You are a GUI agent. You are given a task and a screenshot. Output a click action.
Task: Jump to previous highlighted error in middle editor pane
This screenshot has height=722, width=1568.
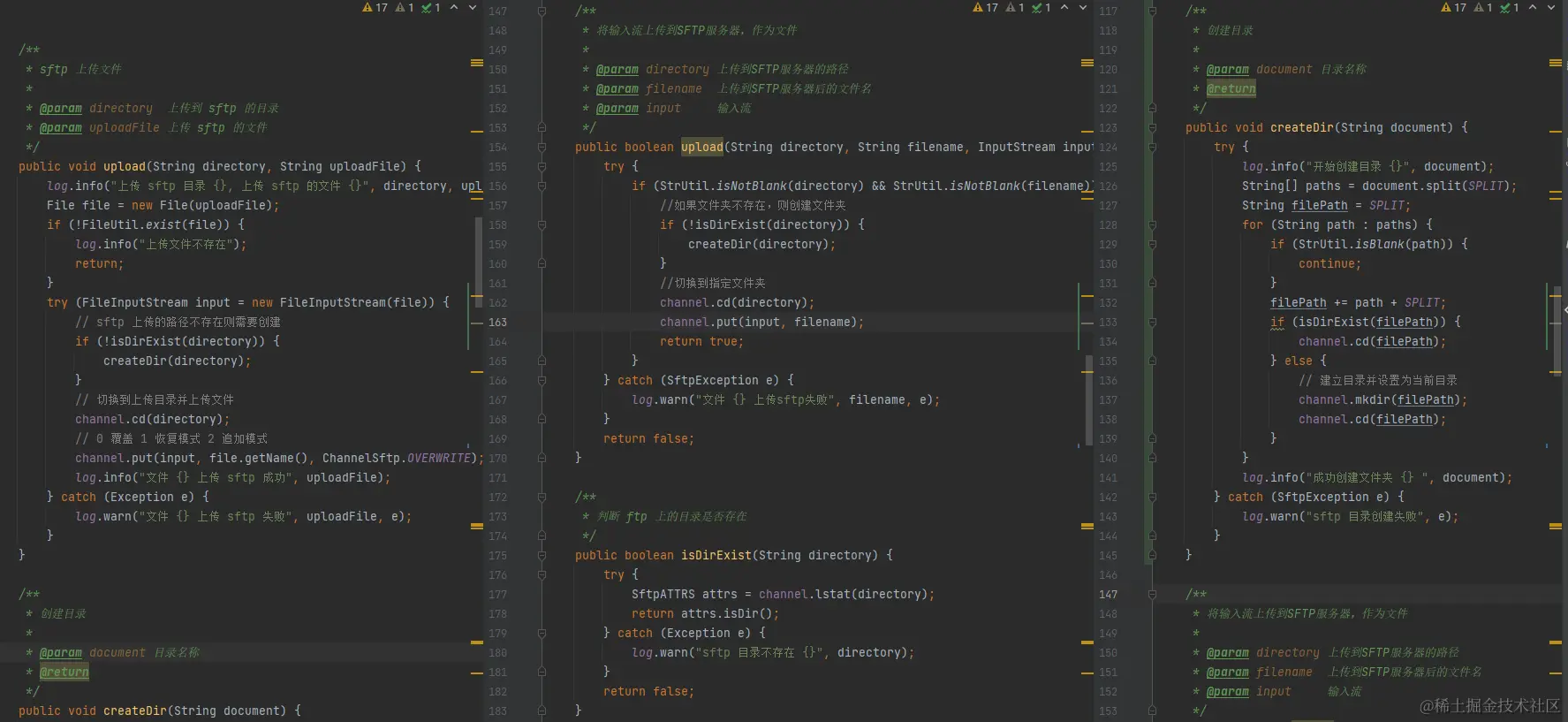click(1064, 7)
